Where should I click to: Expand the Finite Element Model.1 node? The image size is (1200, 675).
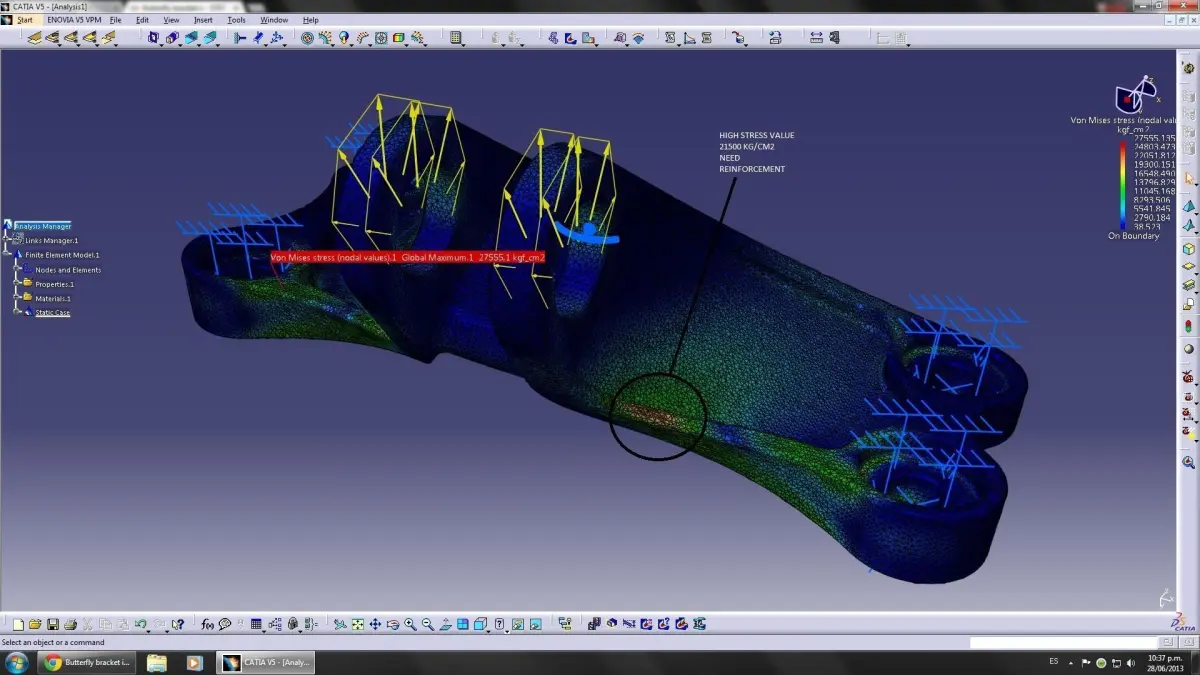point(5,253)
